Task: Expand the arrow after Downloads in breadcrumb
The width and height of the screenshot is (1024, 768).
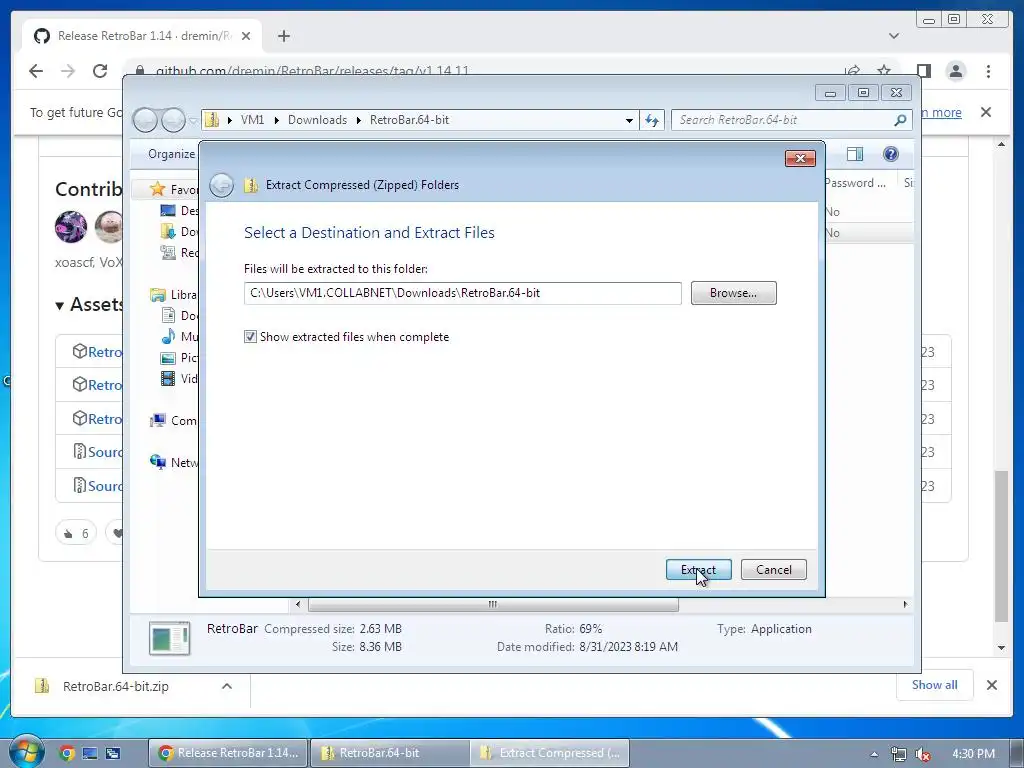Action: 359,120
